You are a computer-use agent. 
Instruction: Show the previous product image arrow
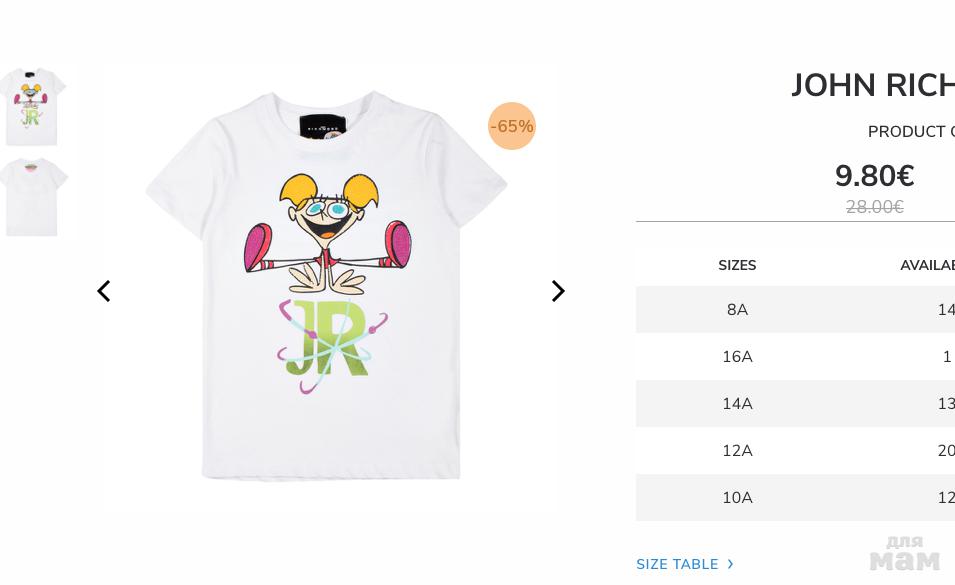click(x=104, y=291)
